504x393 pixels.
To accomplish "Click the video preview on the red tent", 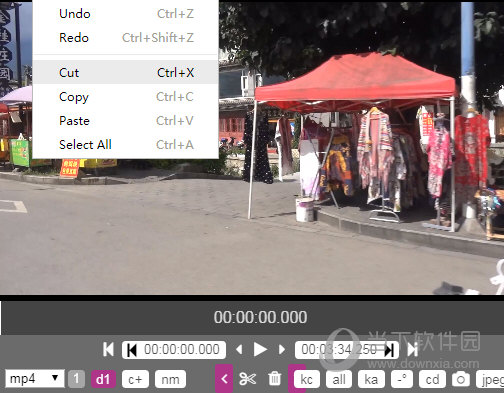I will 355,82.
